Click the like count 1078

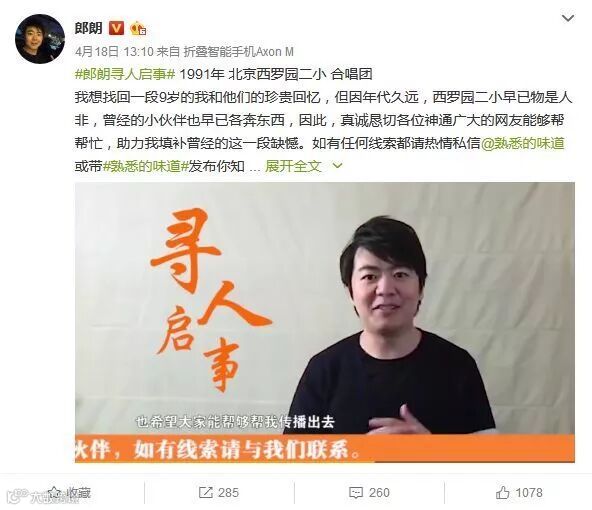click(529, 493)
